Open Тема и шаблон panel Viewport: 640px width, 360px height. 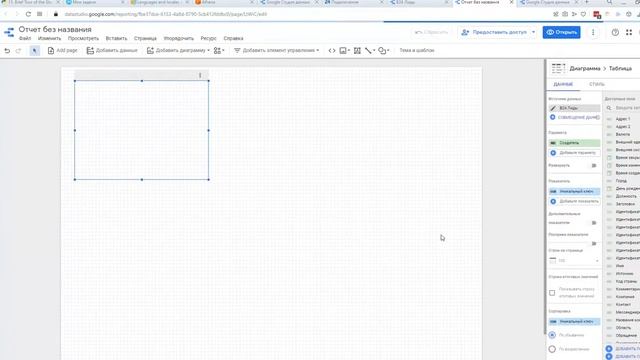coord(417,51)
